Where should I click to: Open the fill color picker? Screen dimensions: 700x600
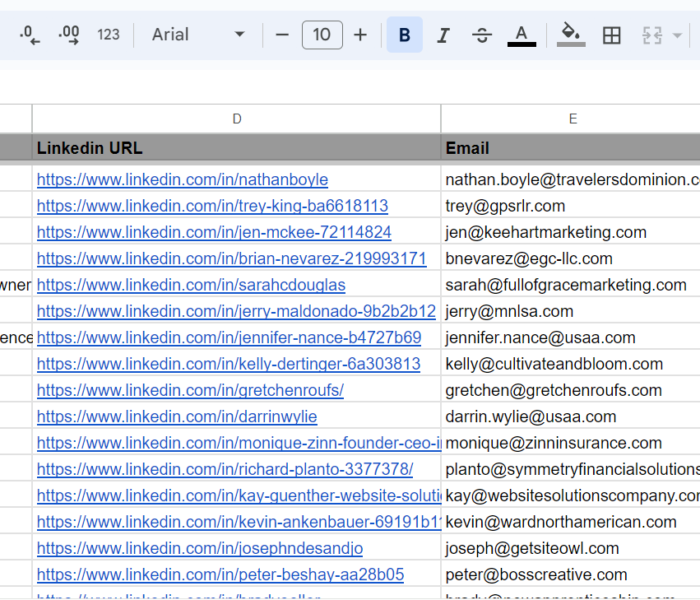coord(571,35)
